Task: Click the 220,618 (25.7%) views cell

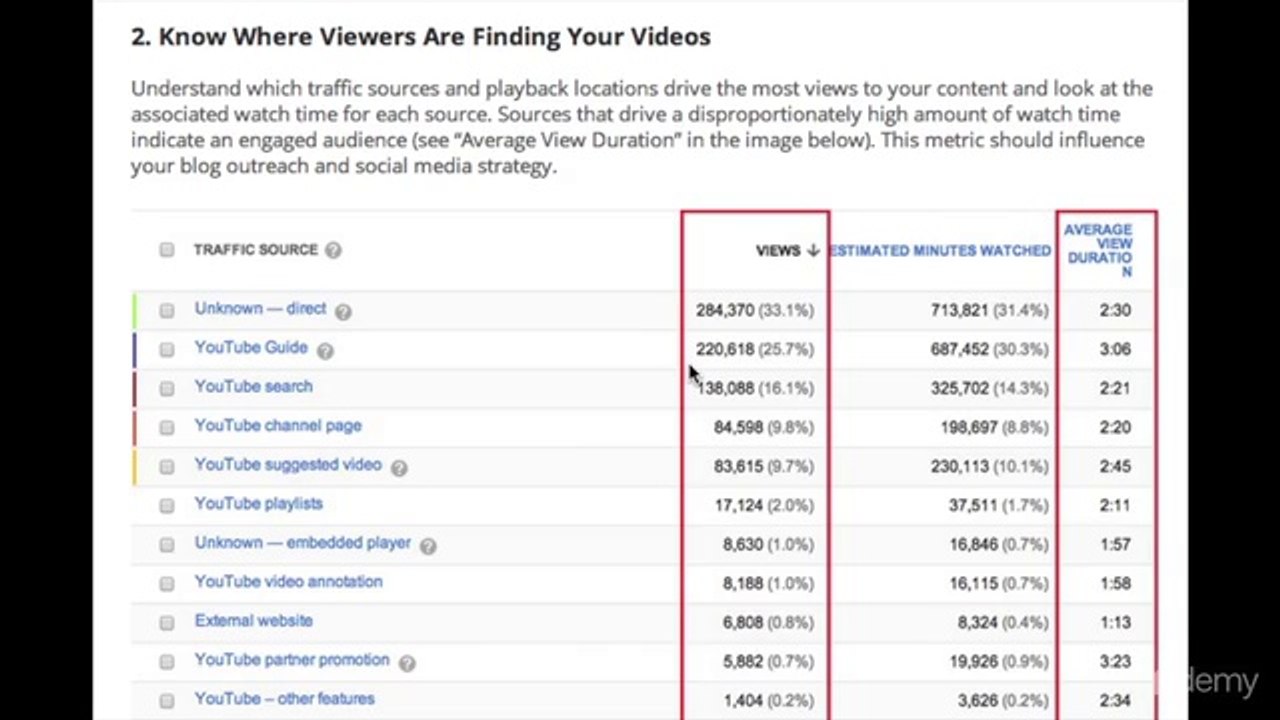Action: coord(755,349)
